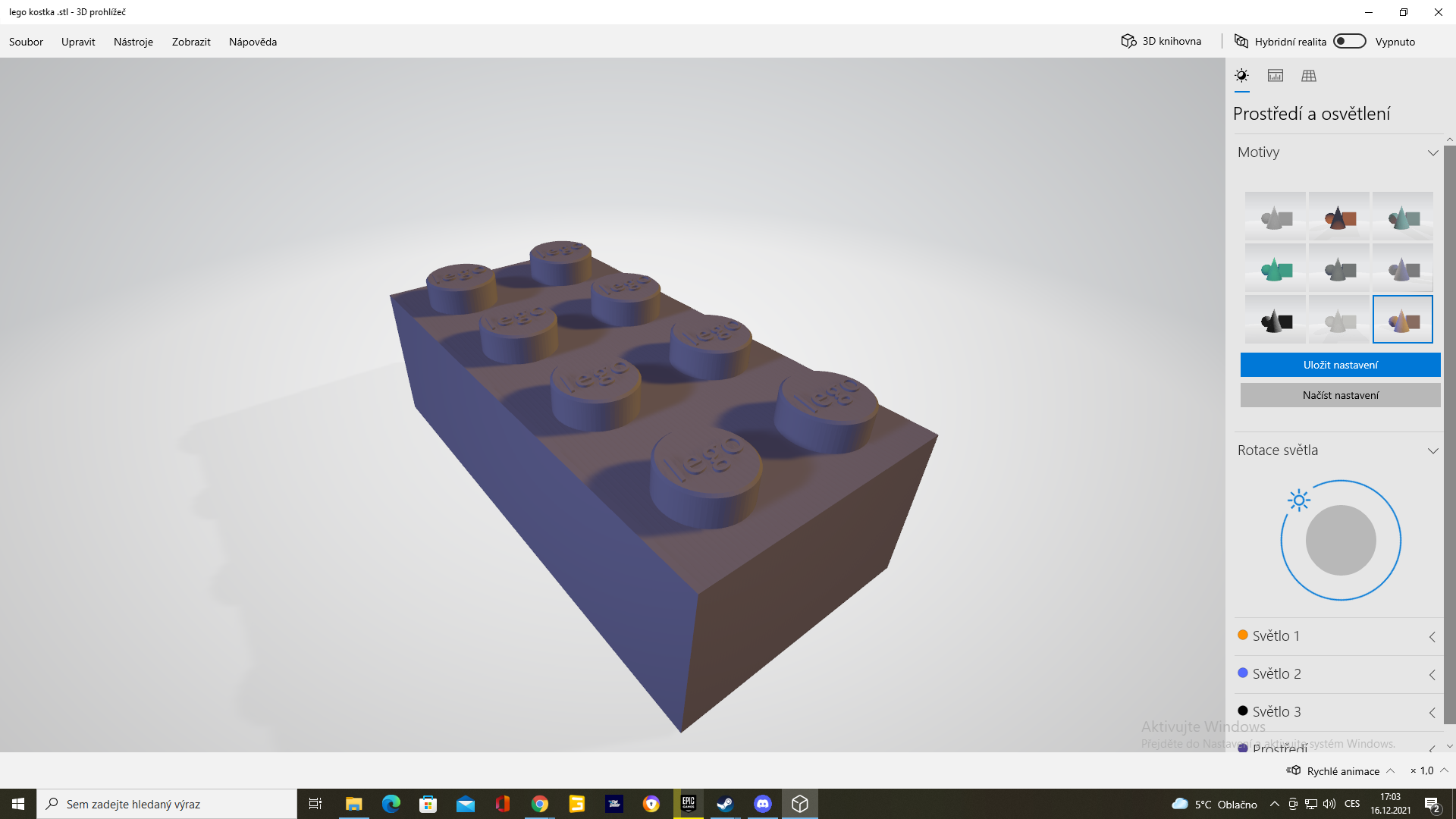Open Steam from the taskbar

tap(725, 804)
